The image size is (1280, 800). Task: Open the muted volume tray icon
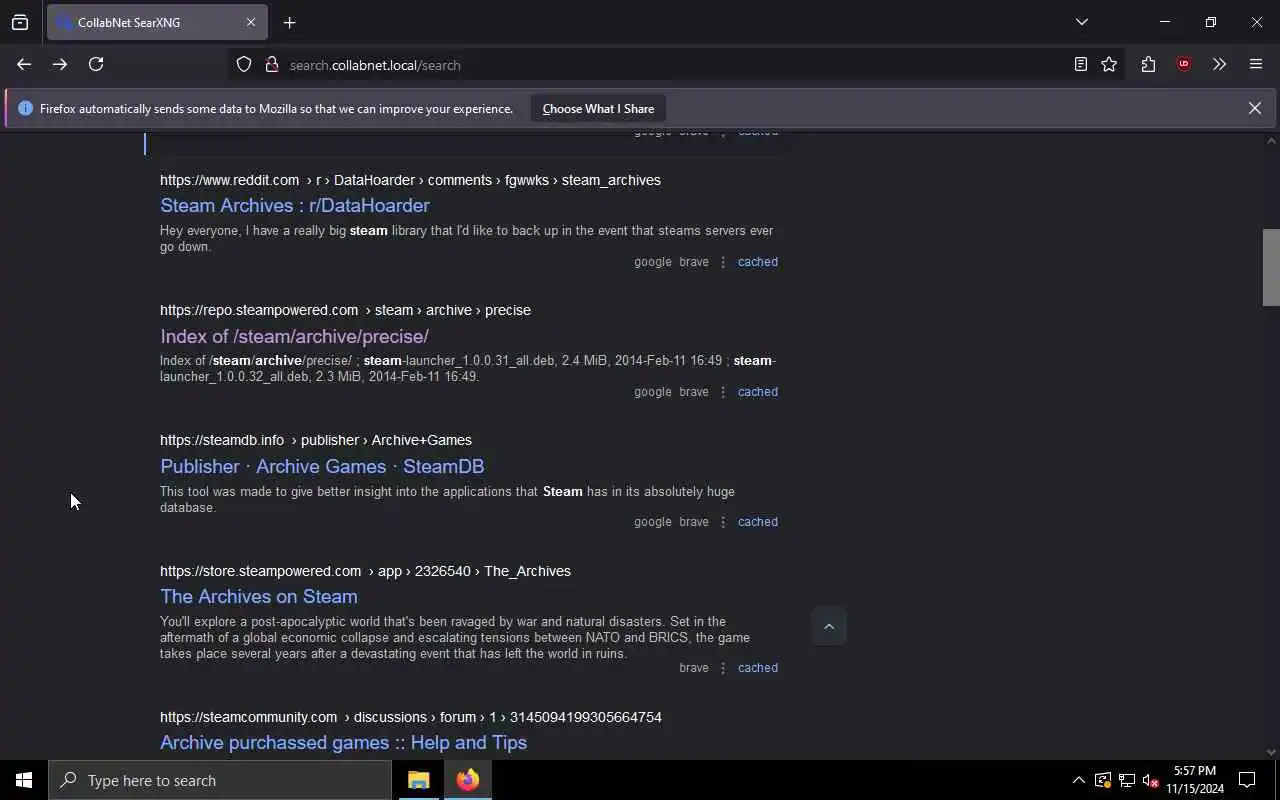[x=1151, y=780]
